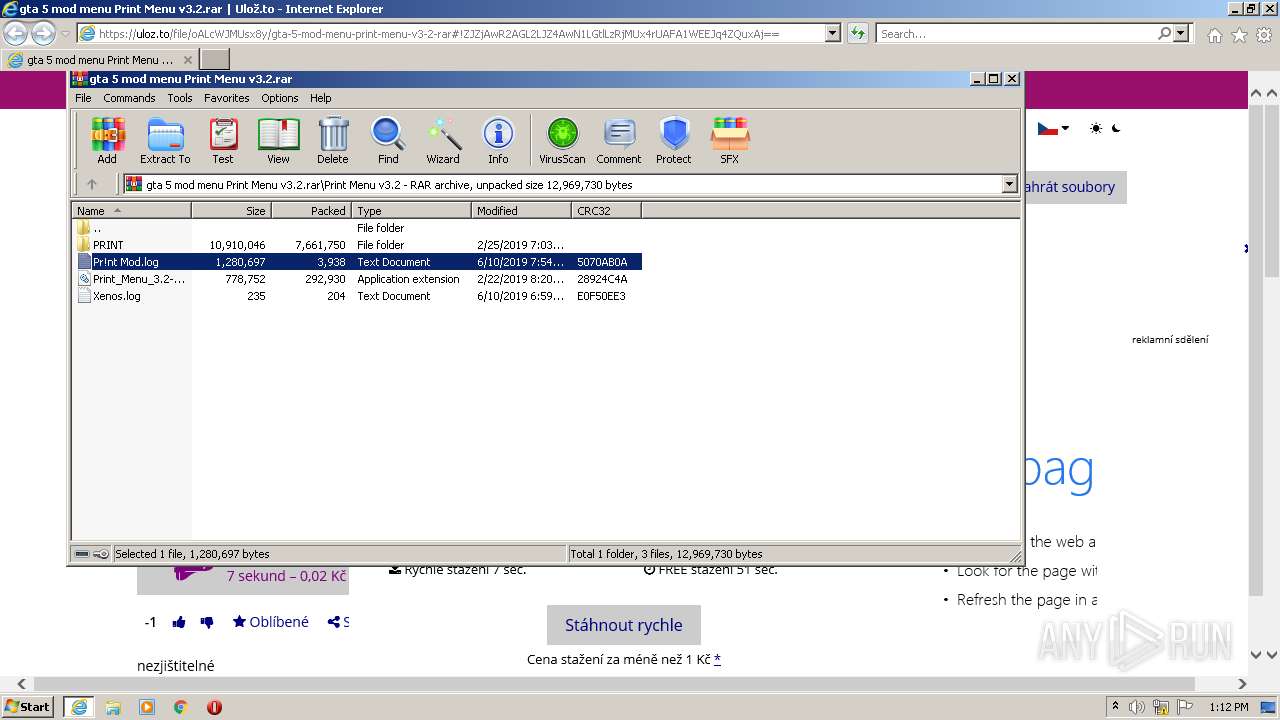Click the Add toolbar icon in WinRAR
The width and height of the screenshot is (1280, 720).
pos(107,140)
